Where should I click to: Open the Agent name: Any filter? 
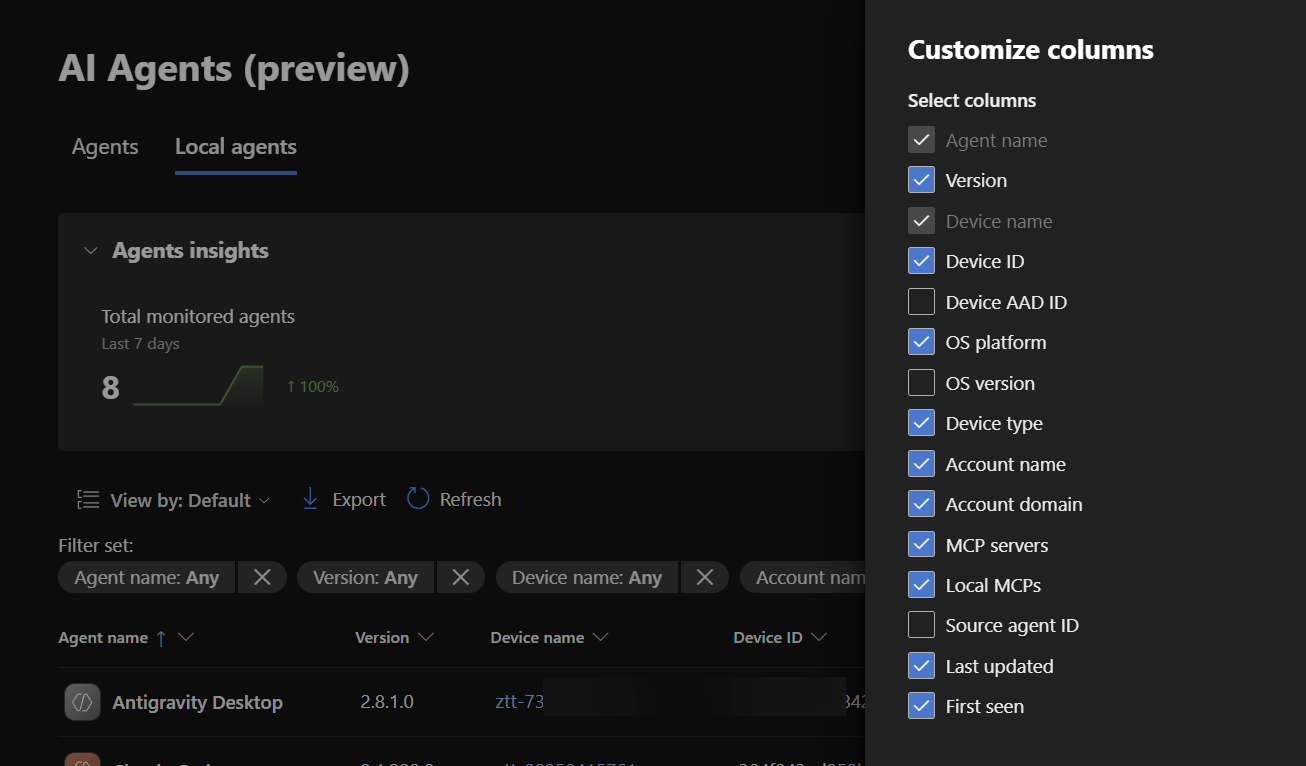(147, 577)
